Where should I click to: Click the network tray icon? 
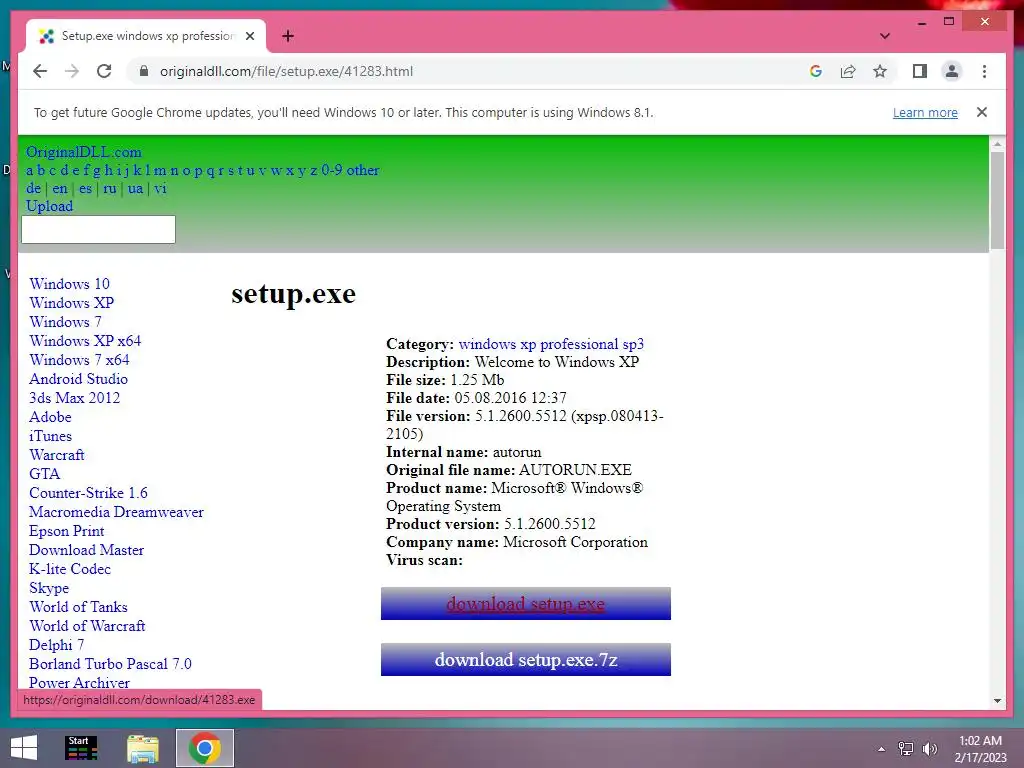[906, 749]
